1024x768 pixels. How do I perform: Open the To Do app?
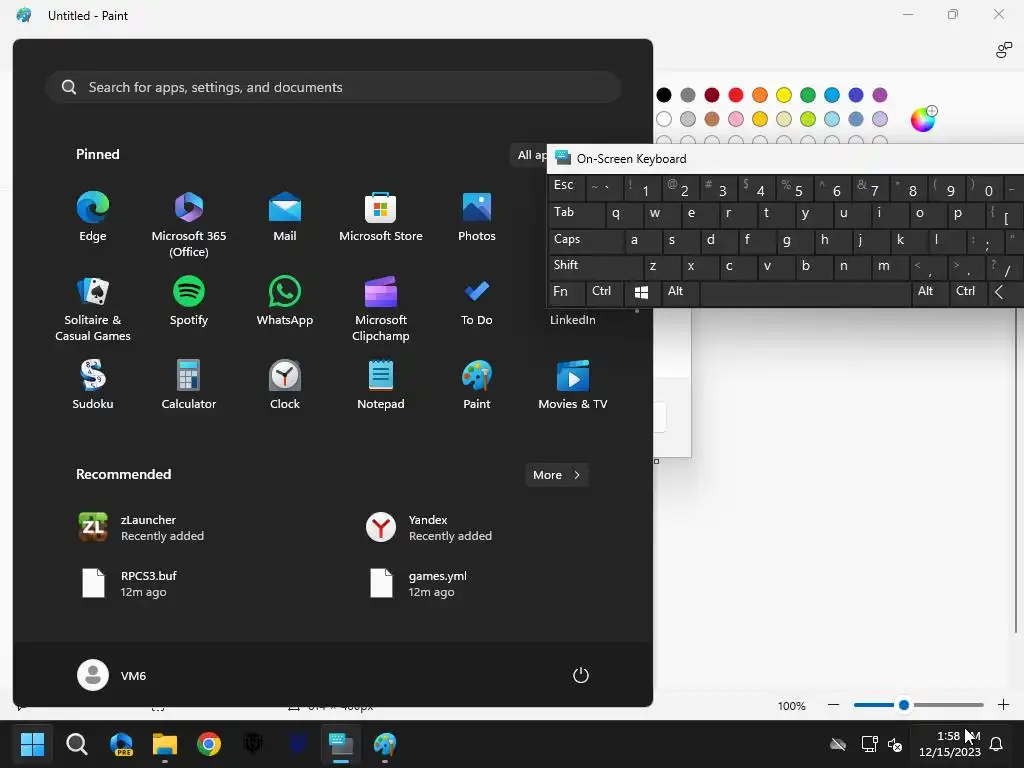tap(477, 301)
